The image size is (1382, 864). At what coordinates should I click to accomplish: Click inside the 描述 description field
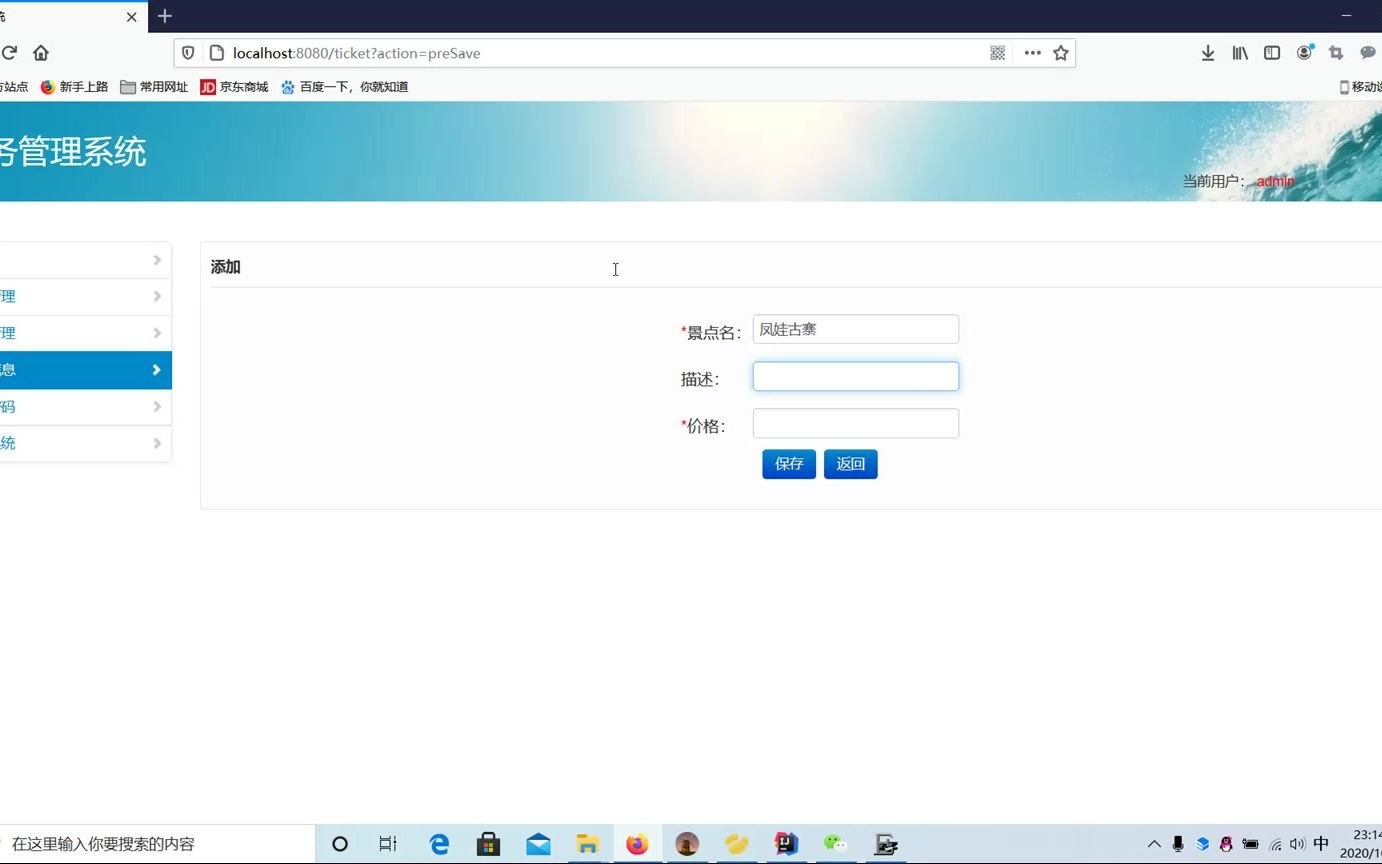pyautogui.click(x=855, y=376)
